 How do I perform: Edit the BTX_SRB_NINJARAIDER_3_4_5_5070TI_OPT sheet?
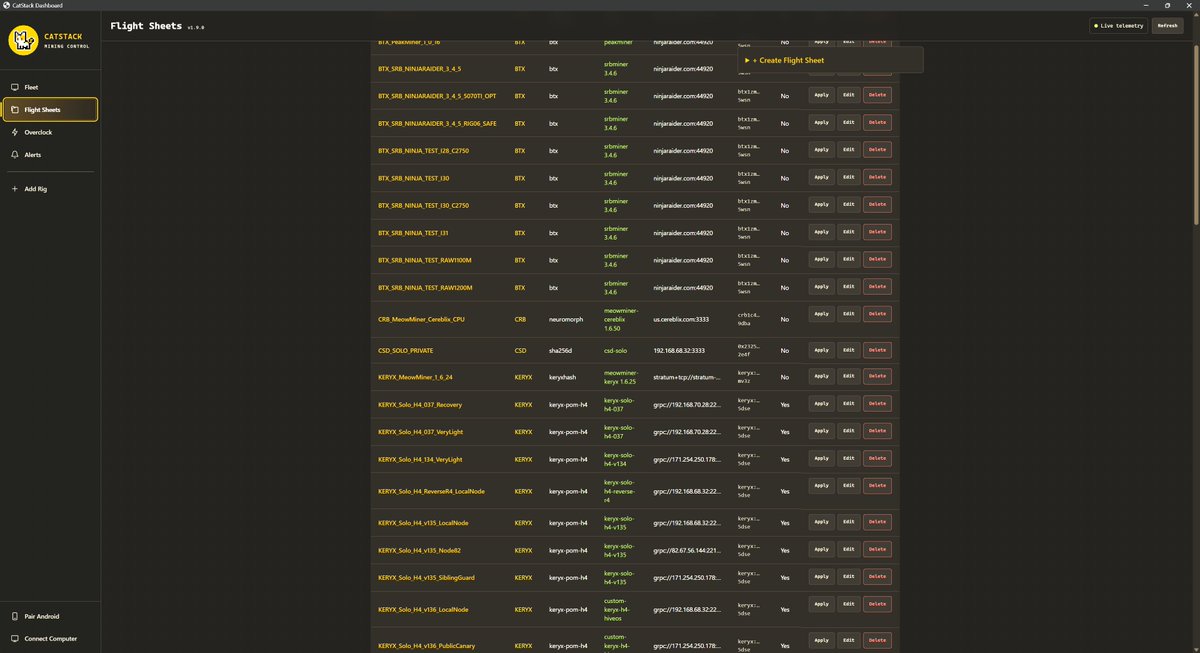(x=848, y=95)
